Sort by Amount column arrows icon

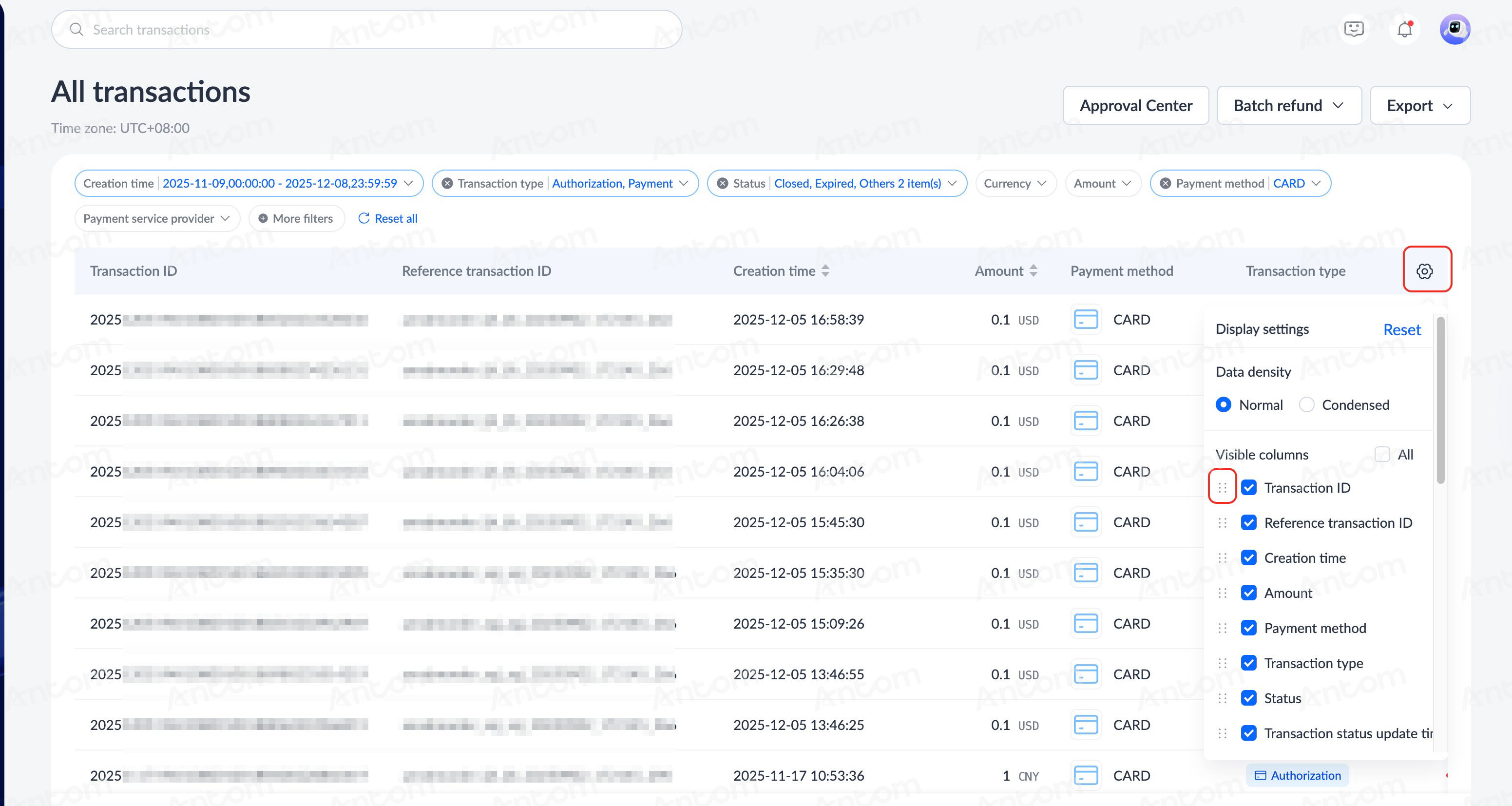click(x=1034, y=270)
